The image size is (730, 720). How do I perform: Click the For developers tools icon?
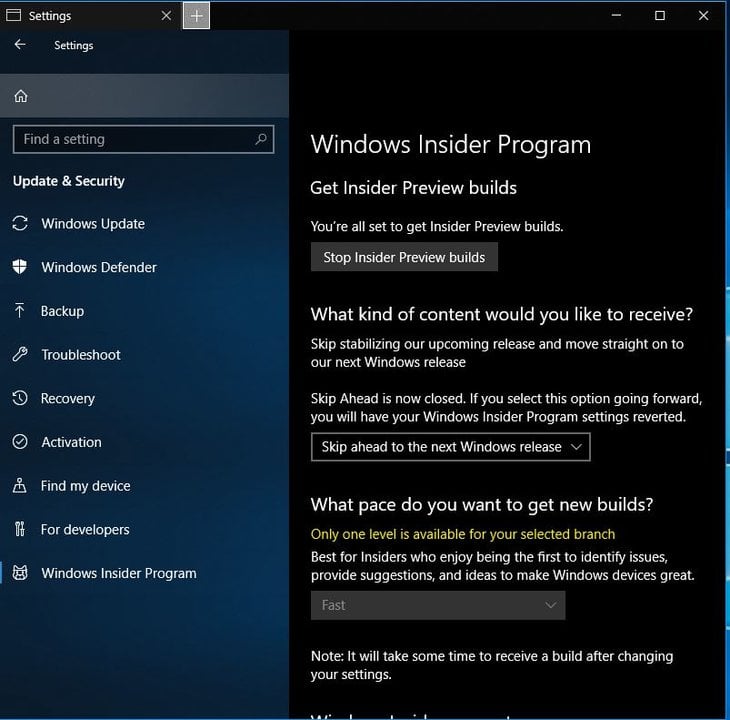tap(20, 529)
